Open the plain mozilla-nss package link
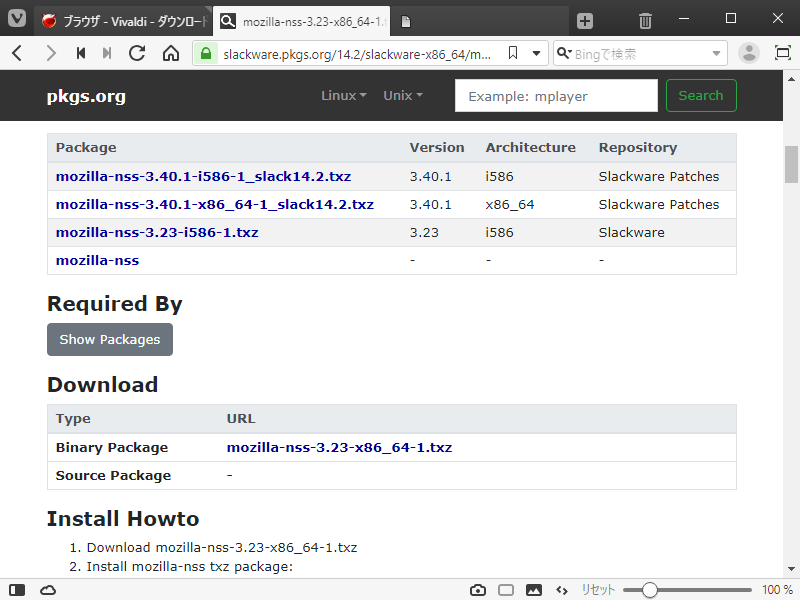This screenshot has width=800, height=600. pyautogui.click(x=97, y=261)
